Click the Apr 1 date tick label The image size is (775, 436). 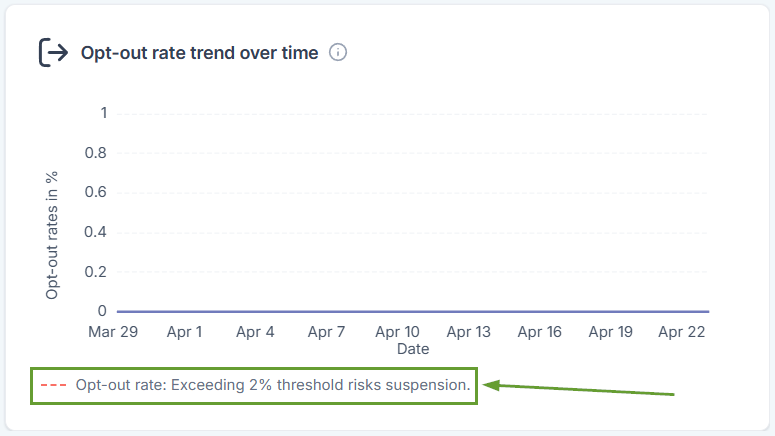coord(185,332)
